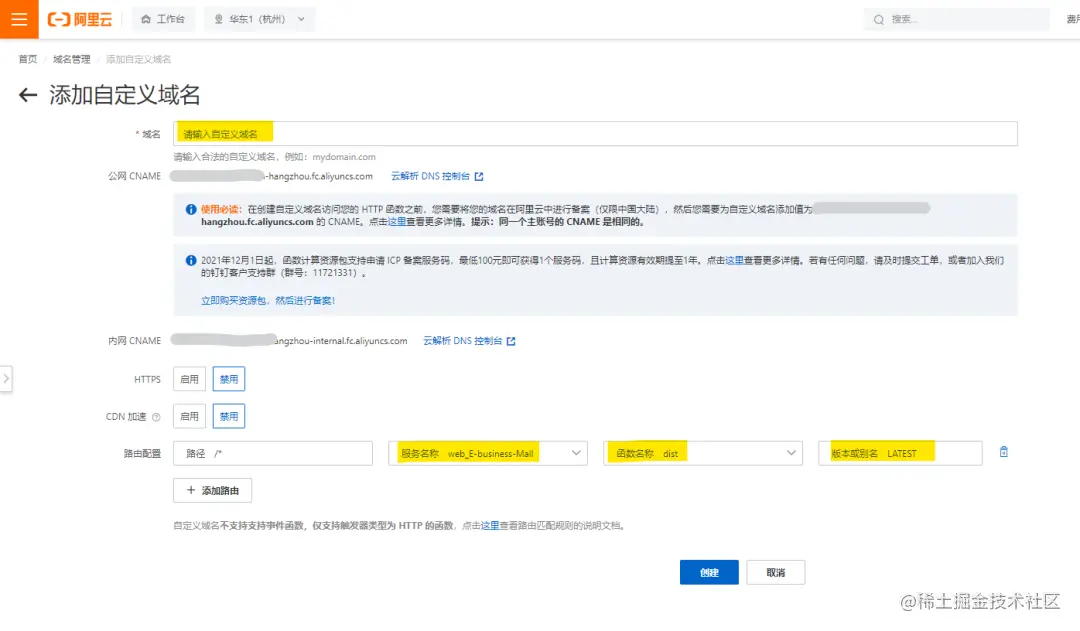Go to 域名管理 breadcrumb

point(72,59)
